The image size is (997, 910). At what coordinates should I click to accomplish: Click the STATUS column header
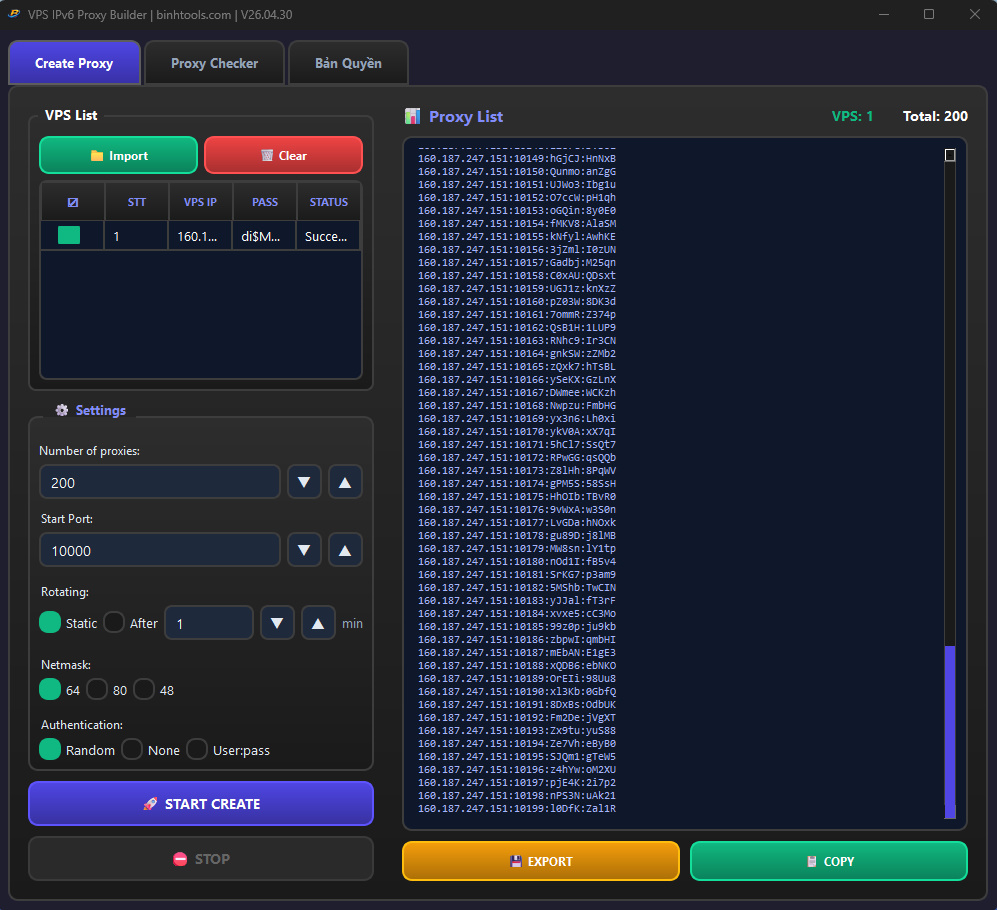click(x=329, y=202)
